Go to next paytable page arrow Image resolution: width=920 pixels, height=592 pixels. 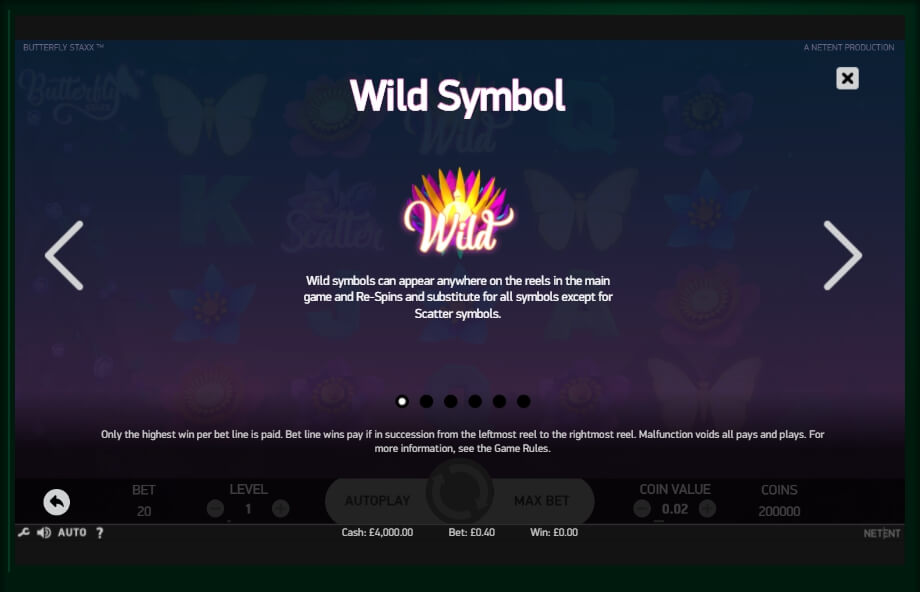coord(843,255)
